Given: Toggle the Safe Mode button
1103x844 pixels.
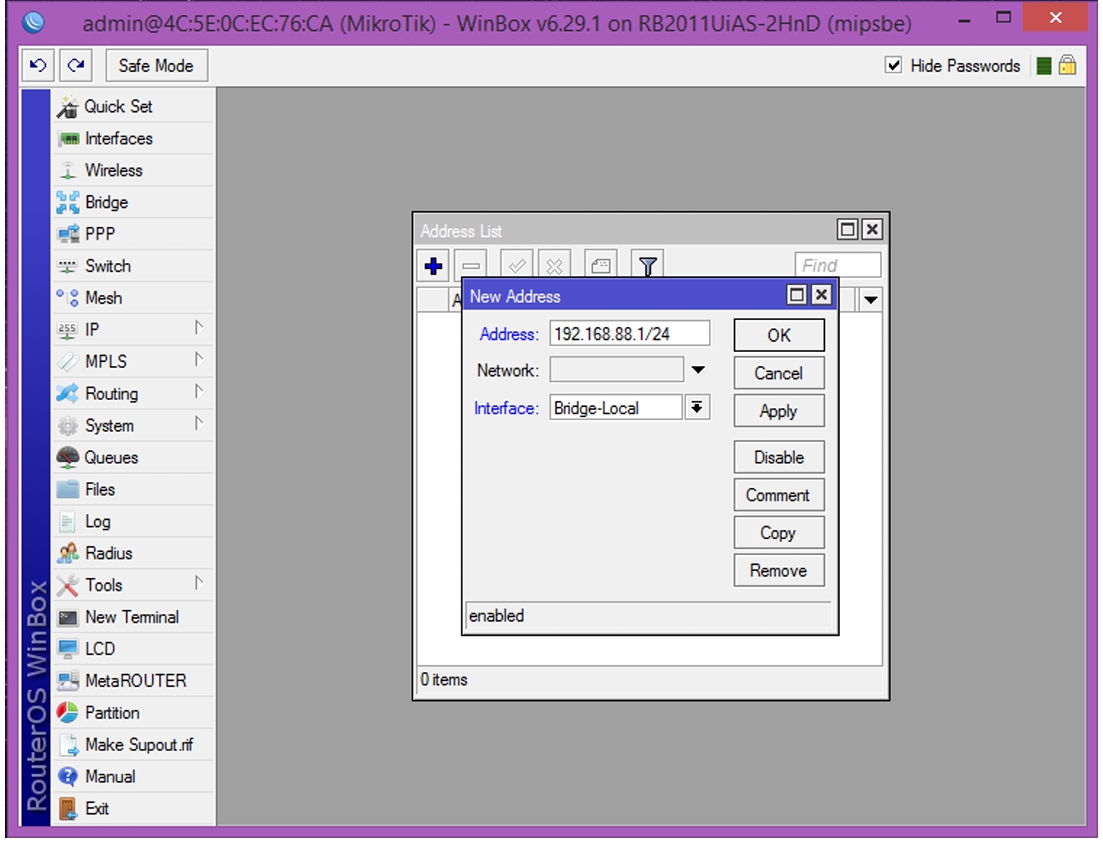Looking at the screenshot, I should (156, 65).
